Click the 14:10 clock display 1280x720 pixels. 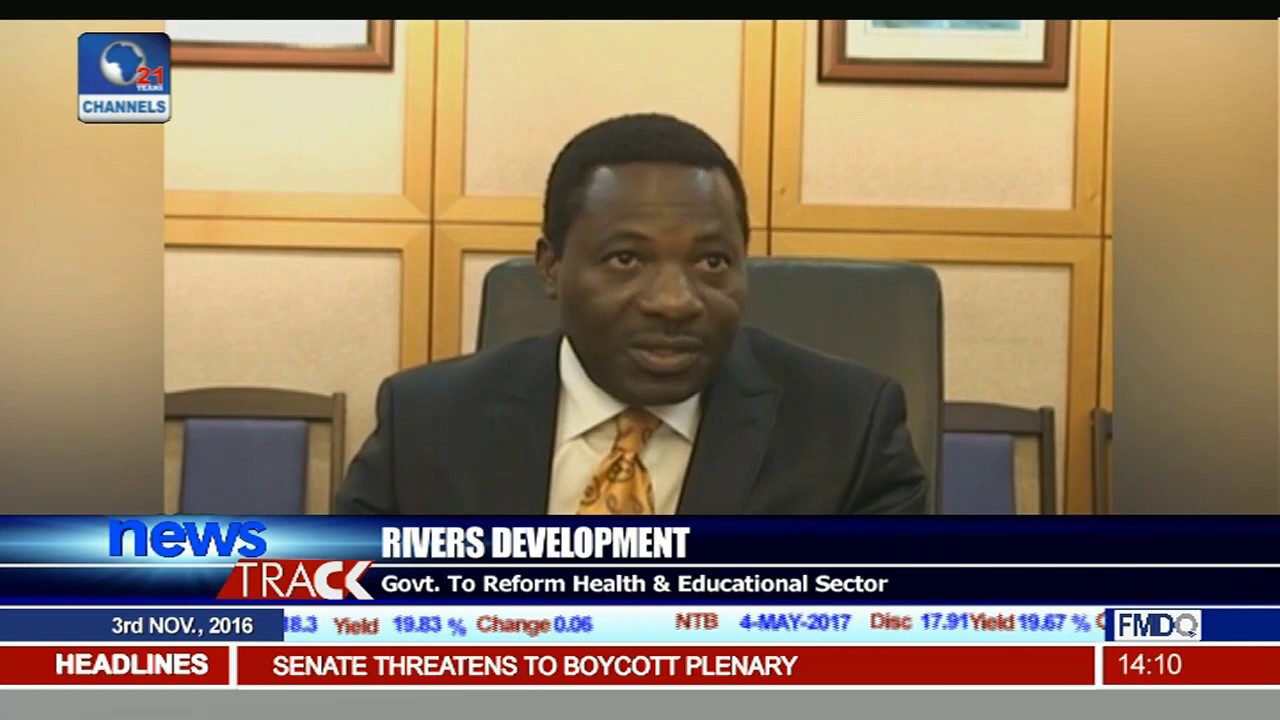point(1149,665)
